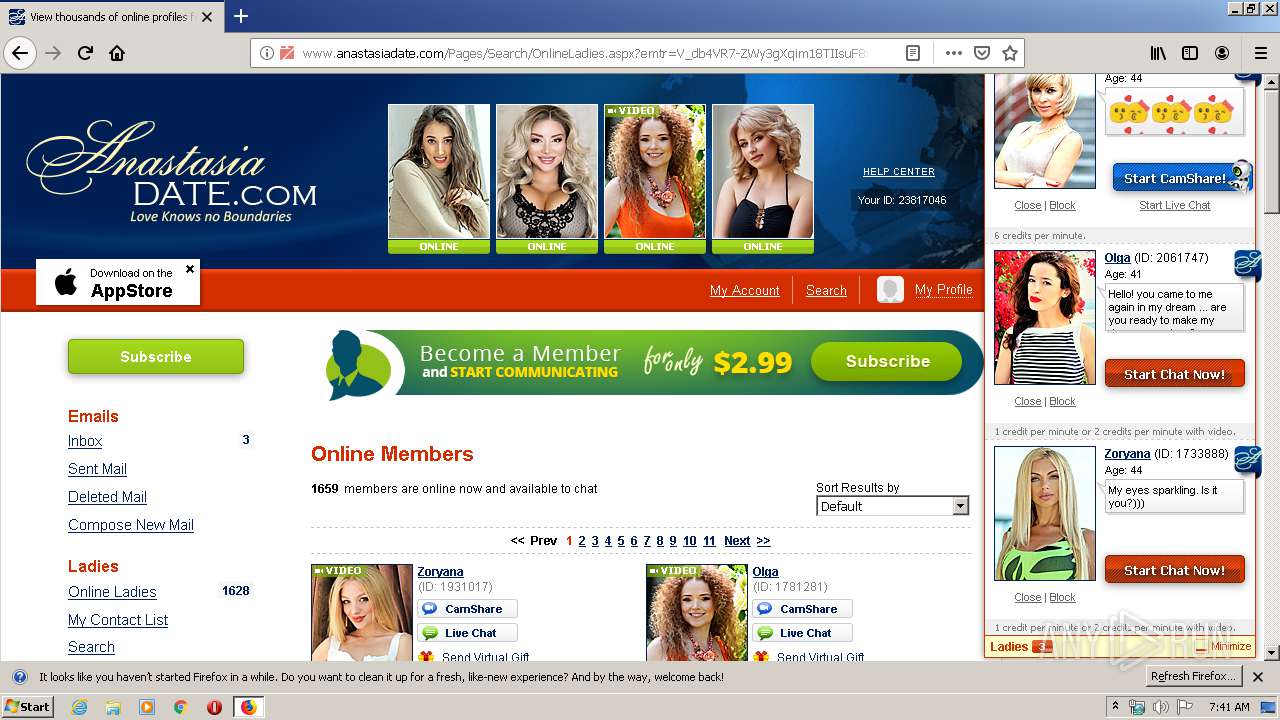Show site information icon in address bar
Viewport: 1280px width, 720px height.
267,53
